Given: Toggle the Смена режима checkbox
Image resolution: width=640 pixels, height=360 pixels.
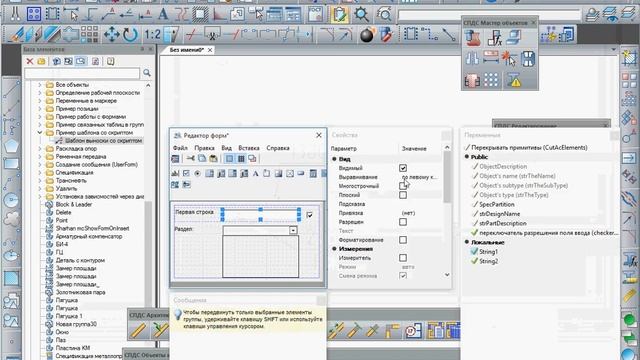Looking at the screenshot, I should (403, 276).
